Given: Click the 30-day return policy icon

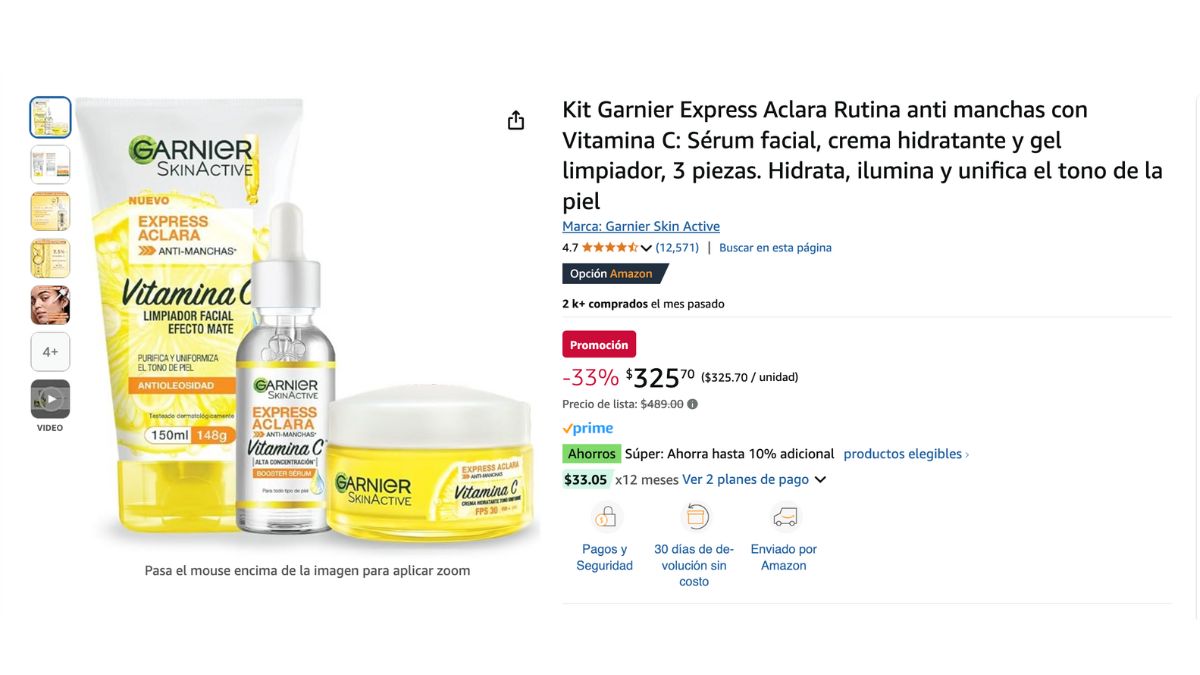Looking at the screenshot, I should (695, 517).
